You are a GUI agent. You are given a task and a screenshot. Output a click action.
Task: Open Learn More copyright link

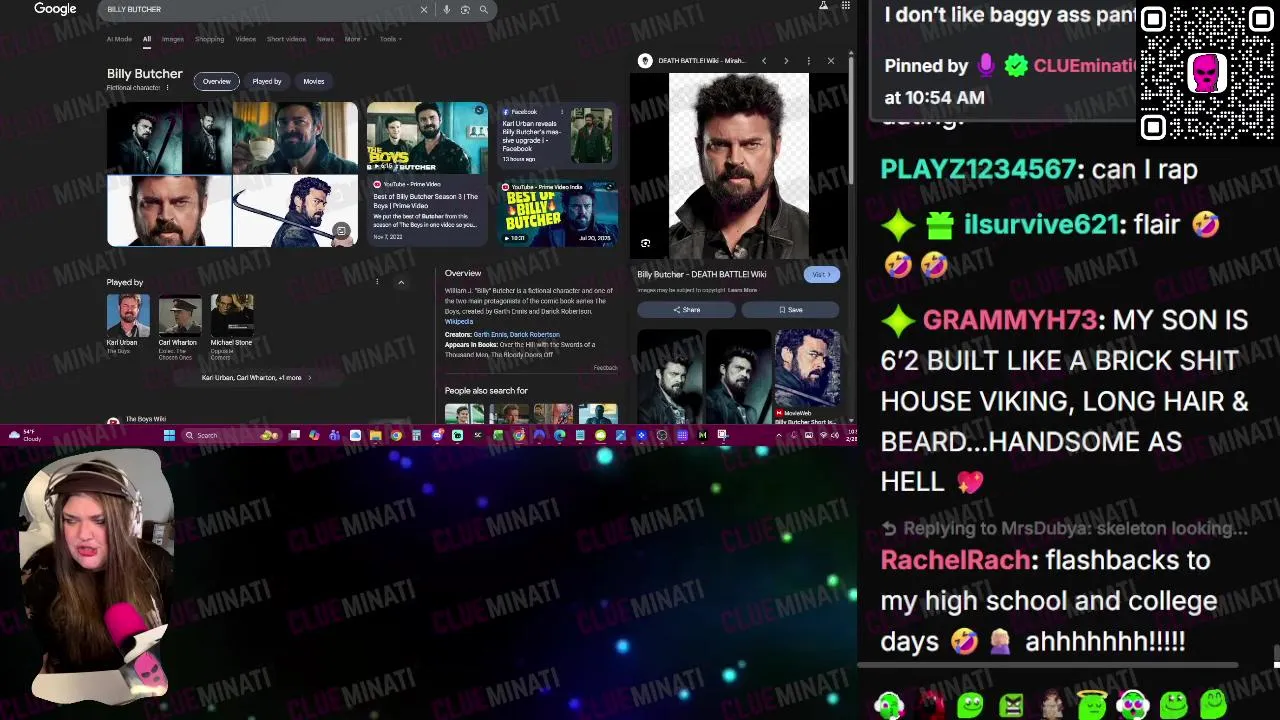(743, 290)
